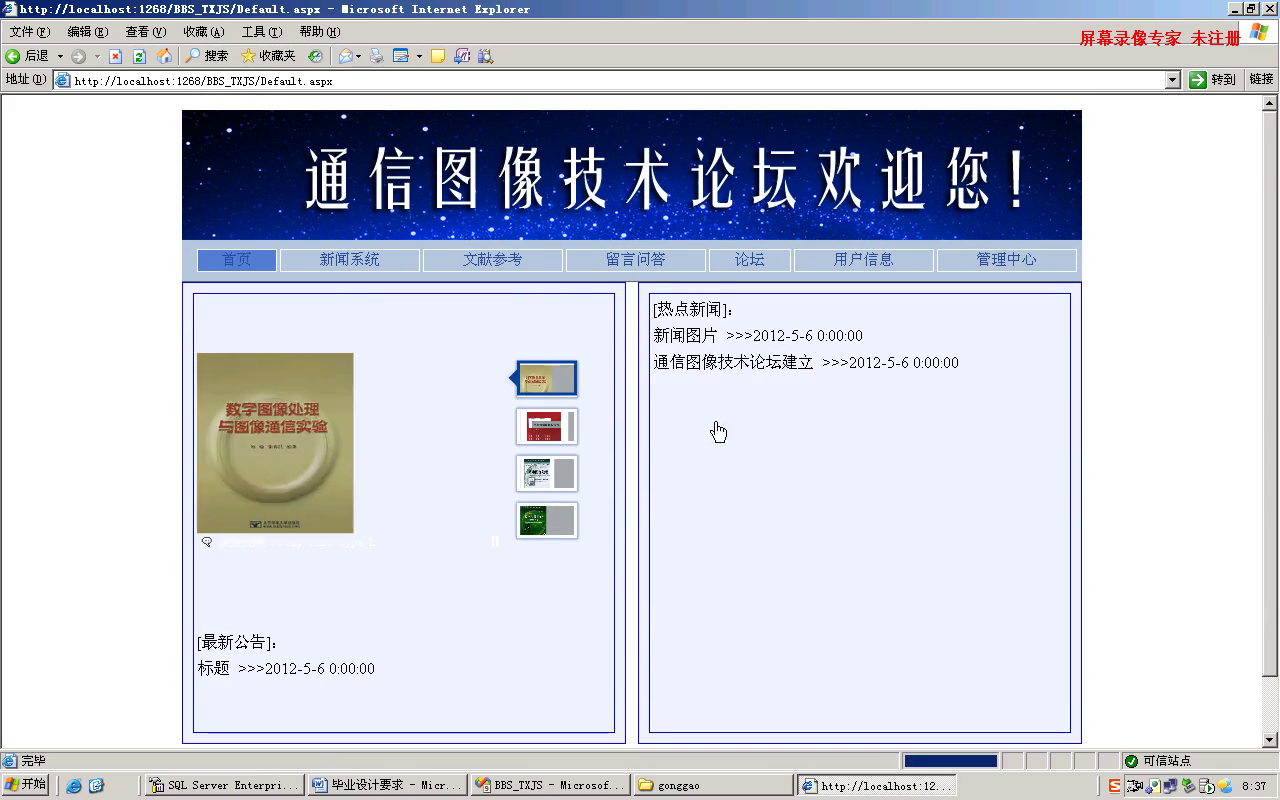Select the red book slideshow thumbnail
Viewport: 1280px width, 800px height.
pyautogui.click(x=546, y=426)
